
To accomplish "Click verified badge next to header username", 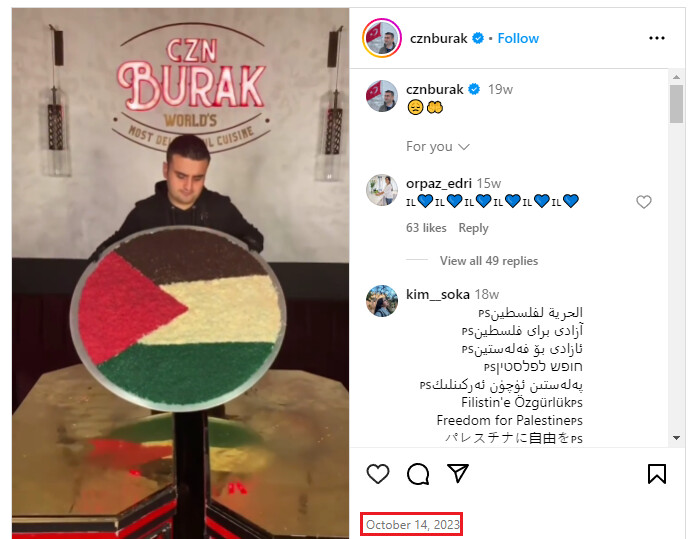I will pyautogui.click(x=478, y=39).
